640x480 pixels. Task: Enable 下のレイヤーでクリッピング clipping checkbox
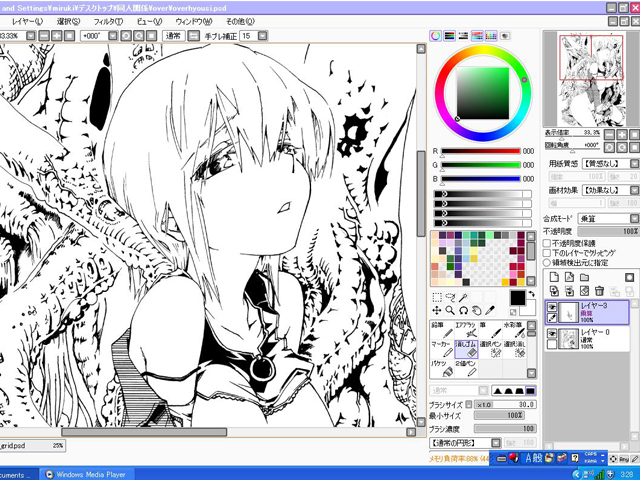pyautogui.click(x=547, y=253)
